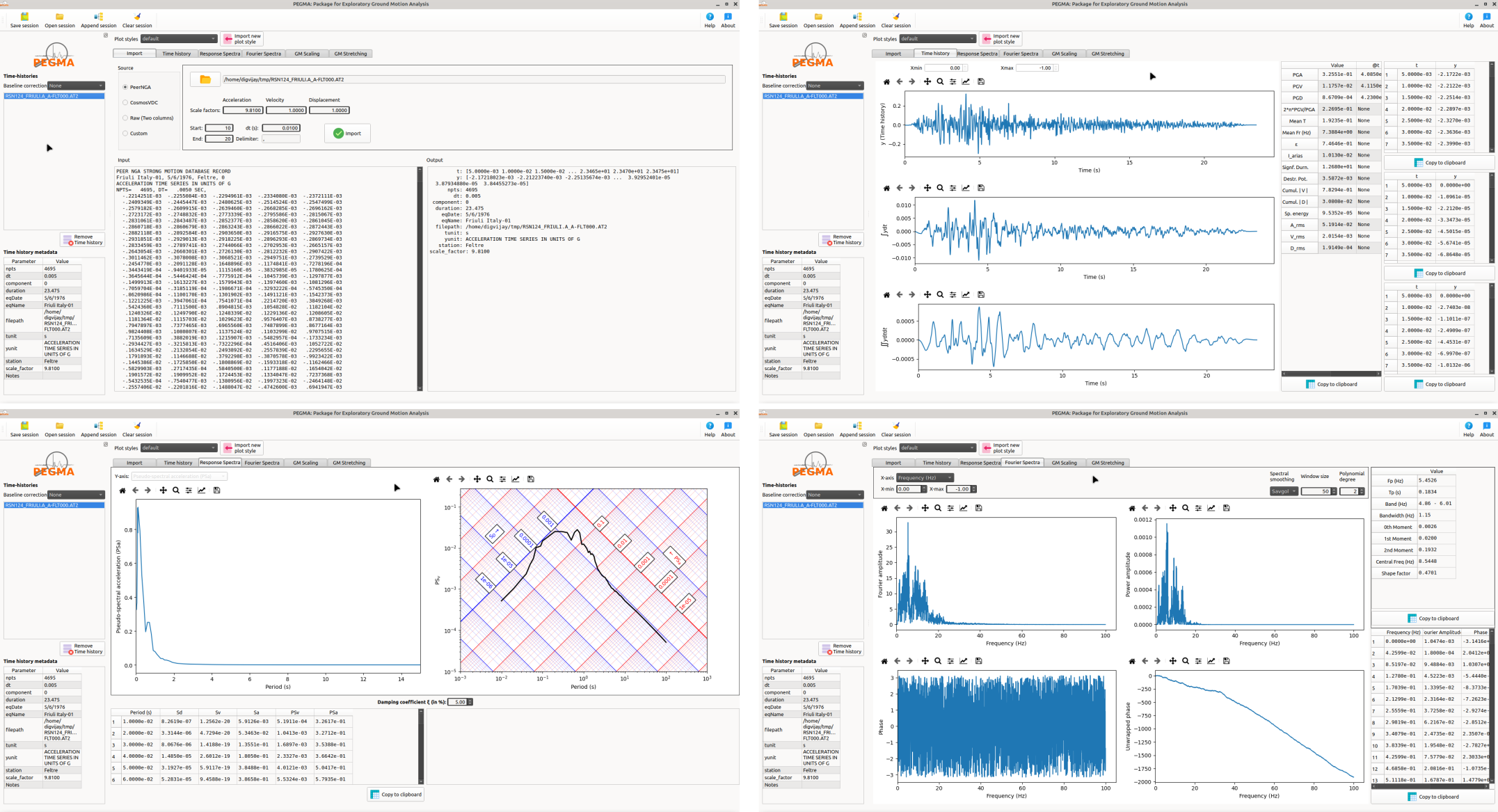Open Plot styles dropdown in the Time history window
The image size is (1498, 812).
937,39
